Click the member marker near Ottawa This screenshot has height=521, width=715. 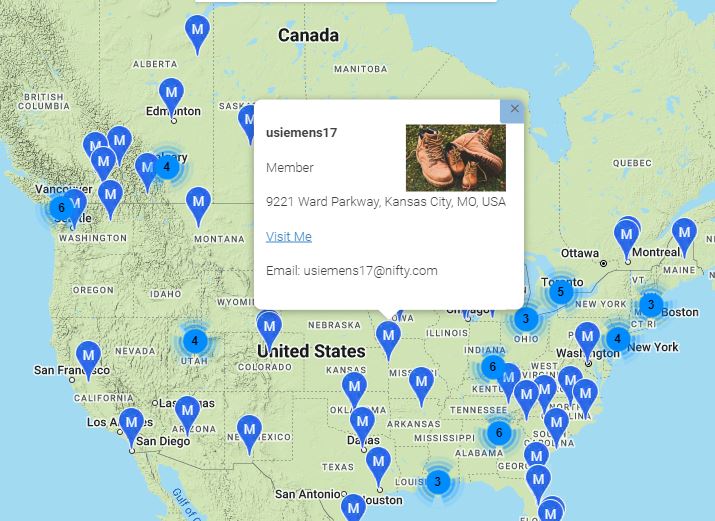click(627, 237)
